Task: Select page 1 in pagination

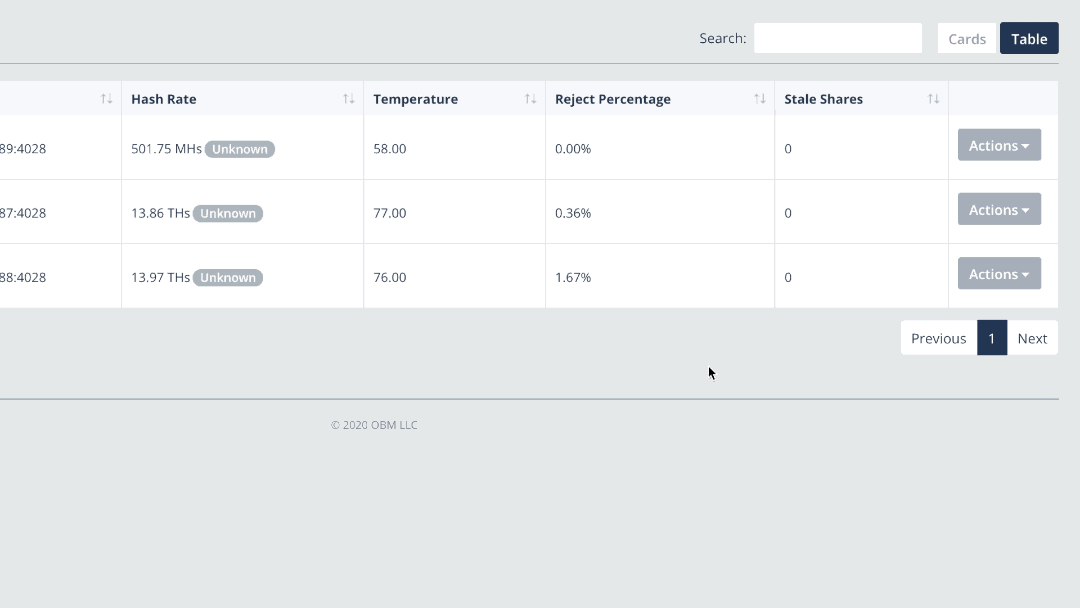Action: point(992,338)
